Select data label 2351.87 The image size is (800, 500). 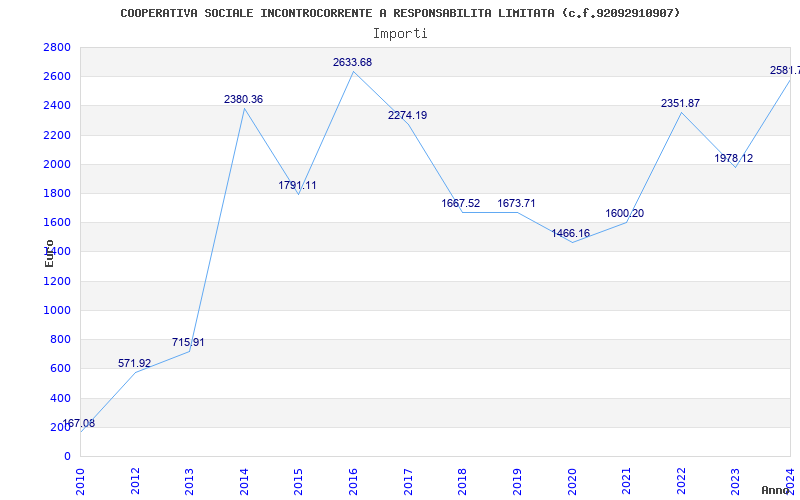pyautogui.click(x=680, y=104)
